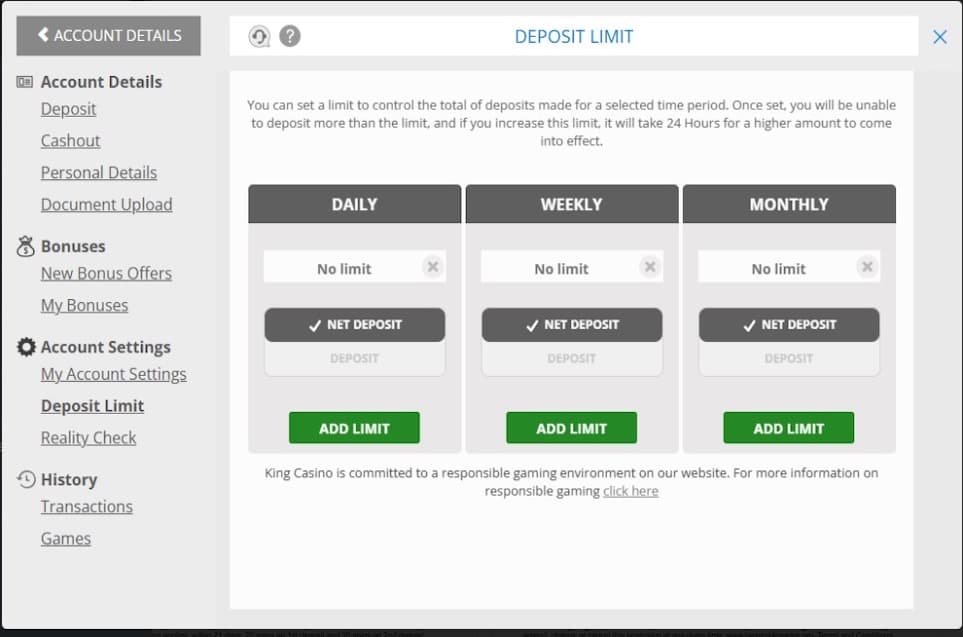The image size is (963, 637).
Task: Click the Weekly No limit input field
Action: pyautogui.click(x=572, y=267)
